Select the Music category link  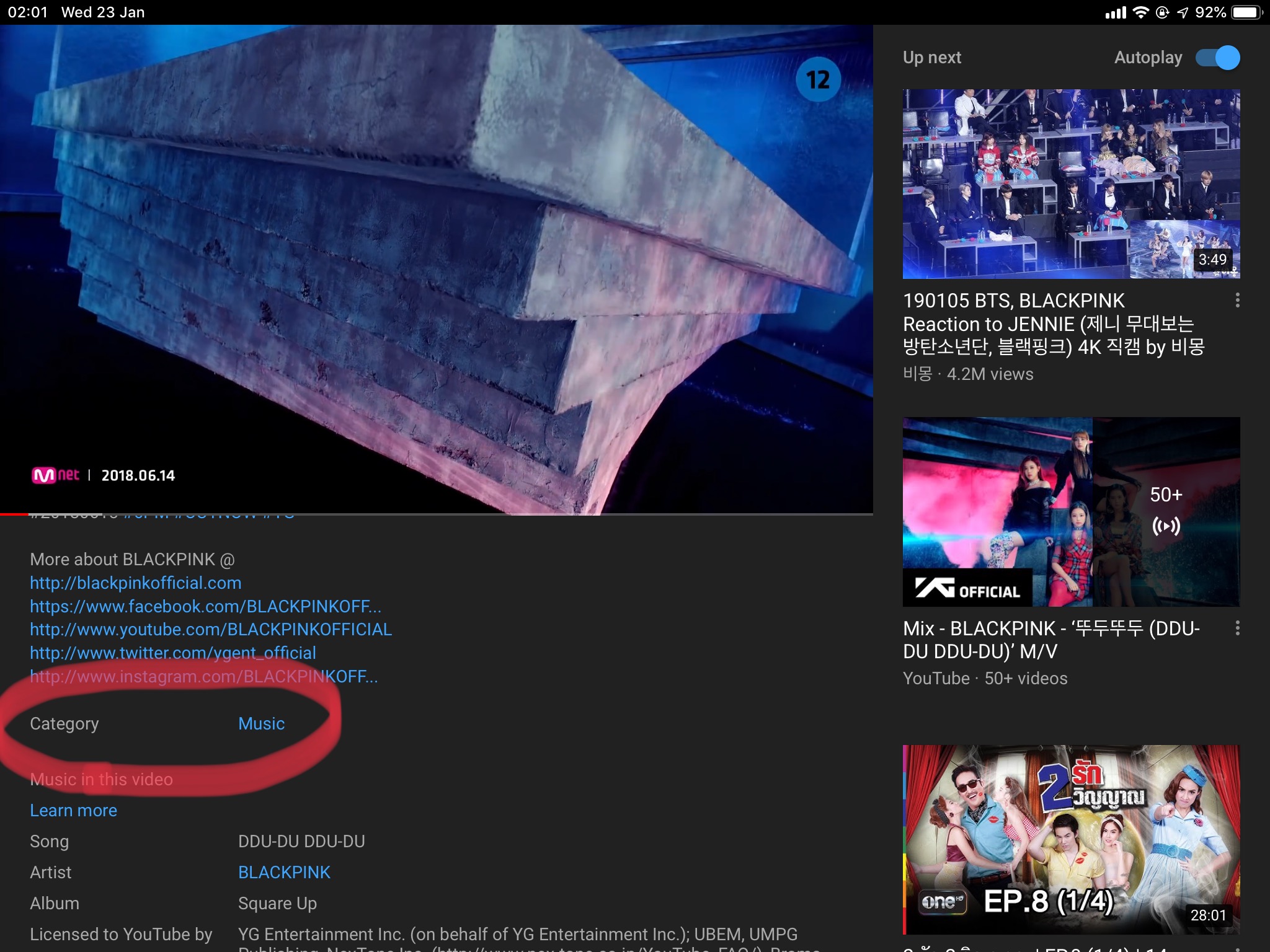(261, 724)
